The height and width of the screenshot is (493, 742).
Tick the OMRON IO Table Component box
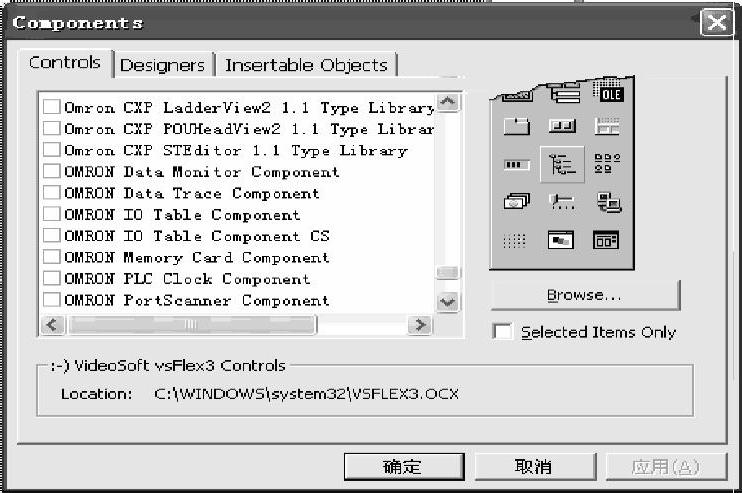52,214
